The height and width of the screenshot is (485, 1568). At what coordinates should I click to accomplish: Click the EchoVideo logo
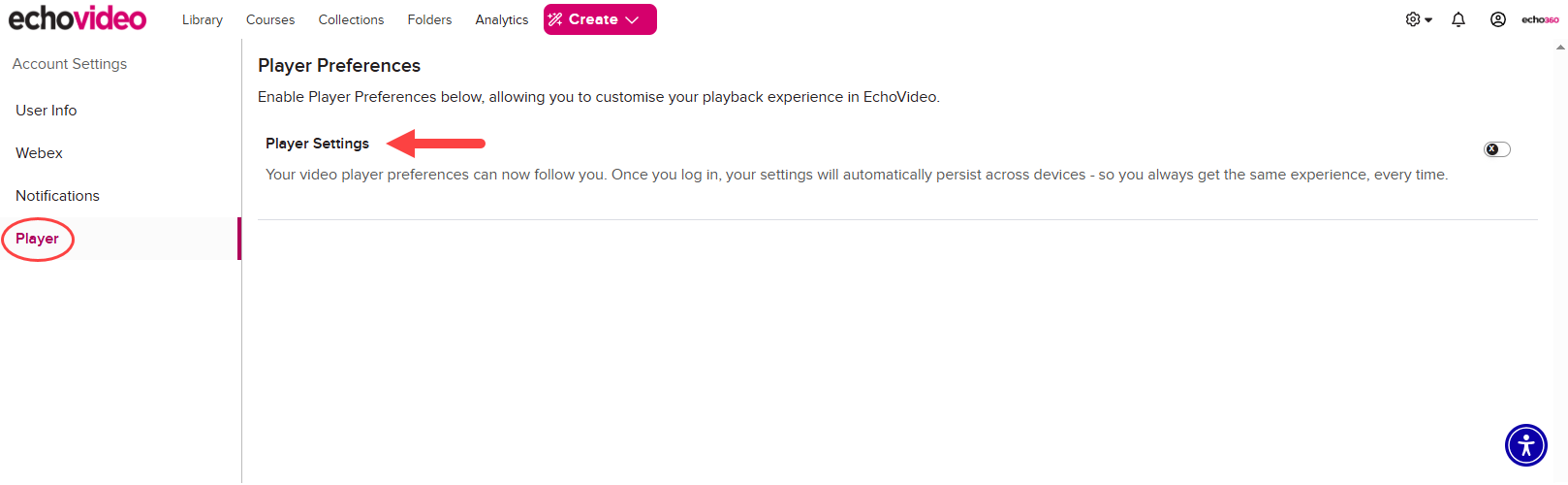[78, 18]
